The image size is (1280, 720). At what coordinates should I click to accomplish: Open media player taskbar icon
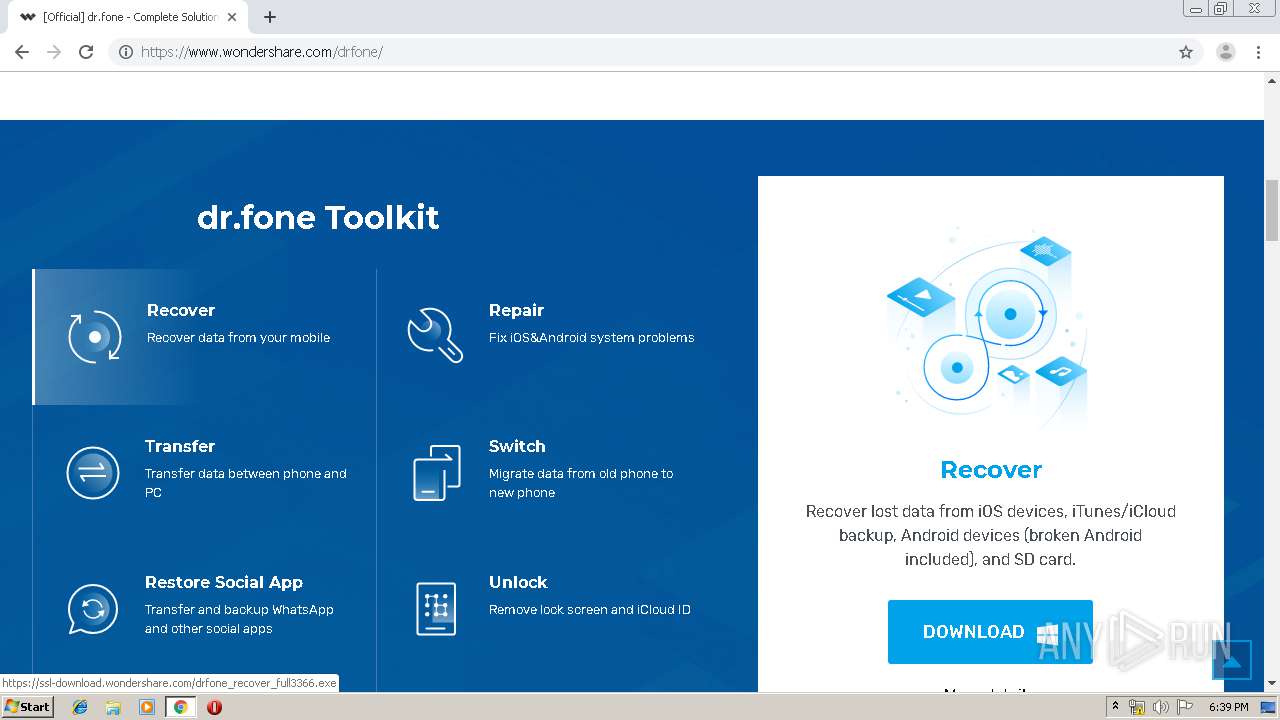coord(147,707)
